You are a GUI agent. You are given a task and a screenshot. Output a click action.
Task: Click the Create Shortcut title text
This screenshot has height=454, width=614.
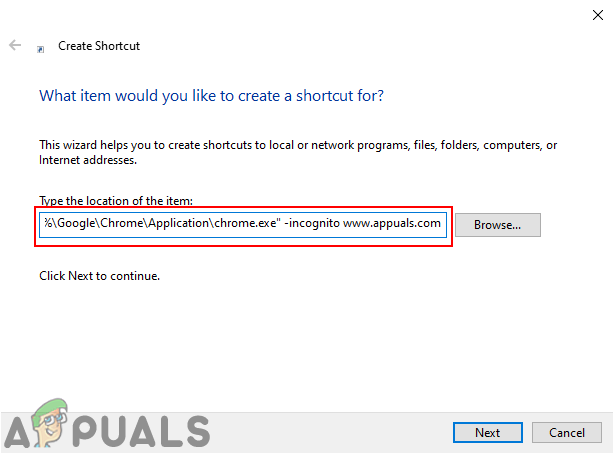(x=99, y=46)
